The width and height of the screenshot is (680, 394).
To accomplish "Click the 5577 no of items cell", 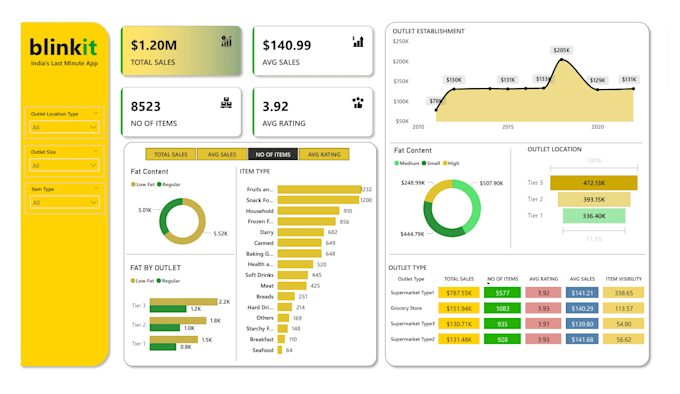I will 503,293.
